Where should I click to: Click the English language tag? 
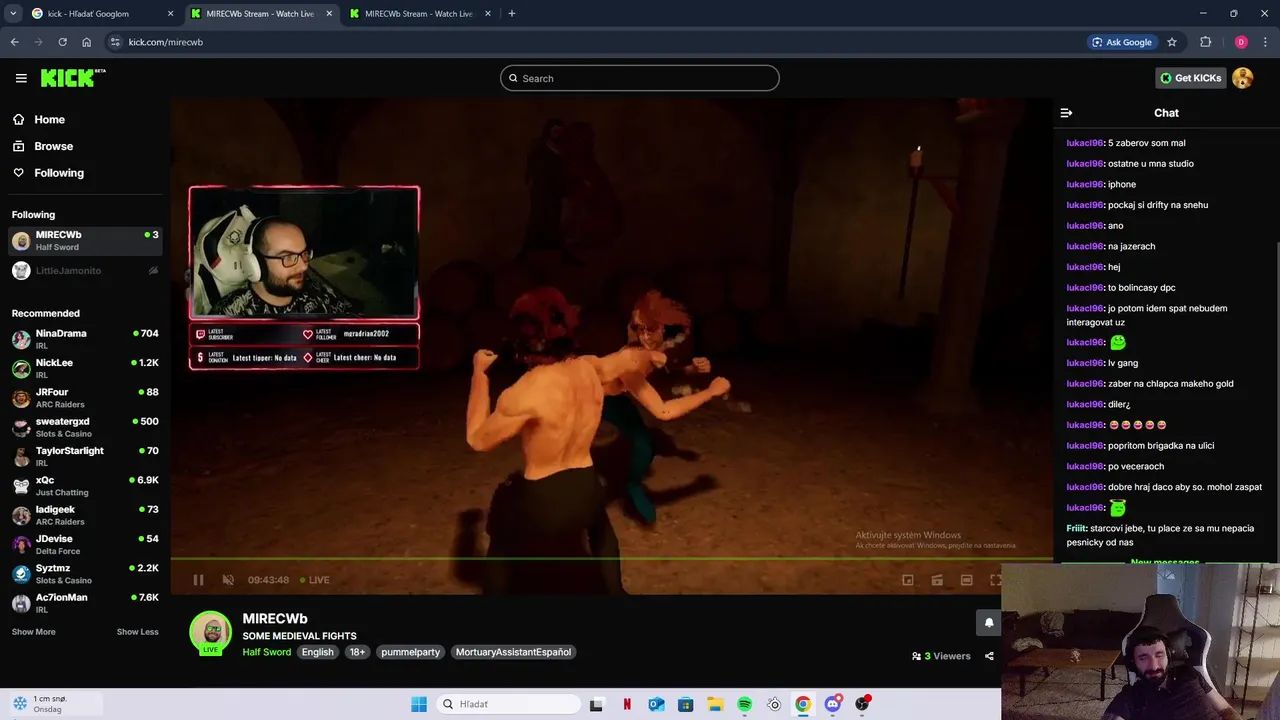(318, 652)
